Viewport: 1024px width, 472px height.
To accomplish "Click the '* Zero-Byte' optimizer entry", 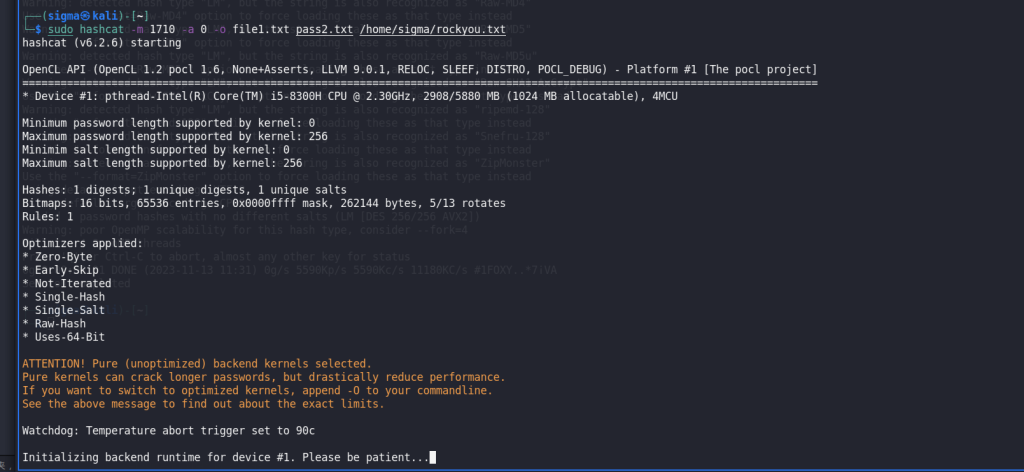I will (x=57, y=257).
